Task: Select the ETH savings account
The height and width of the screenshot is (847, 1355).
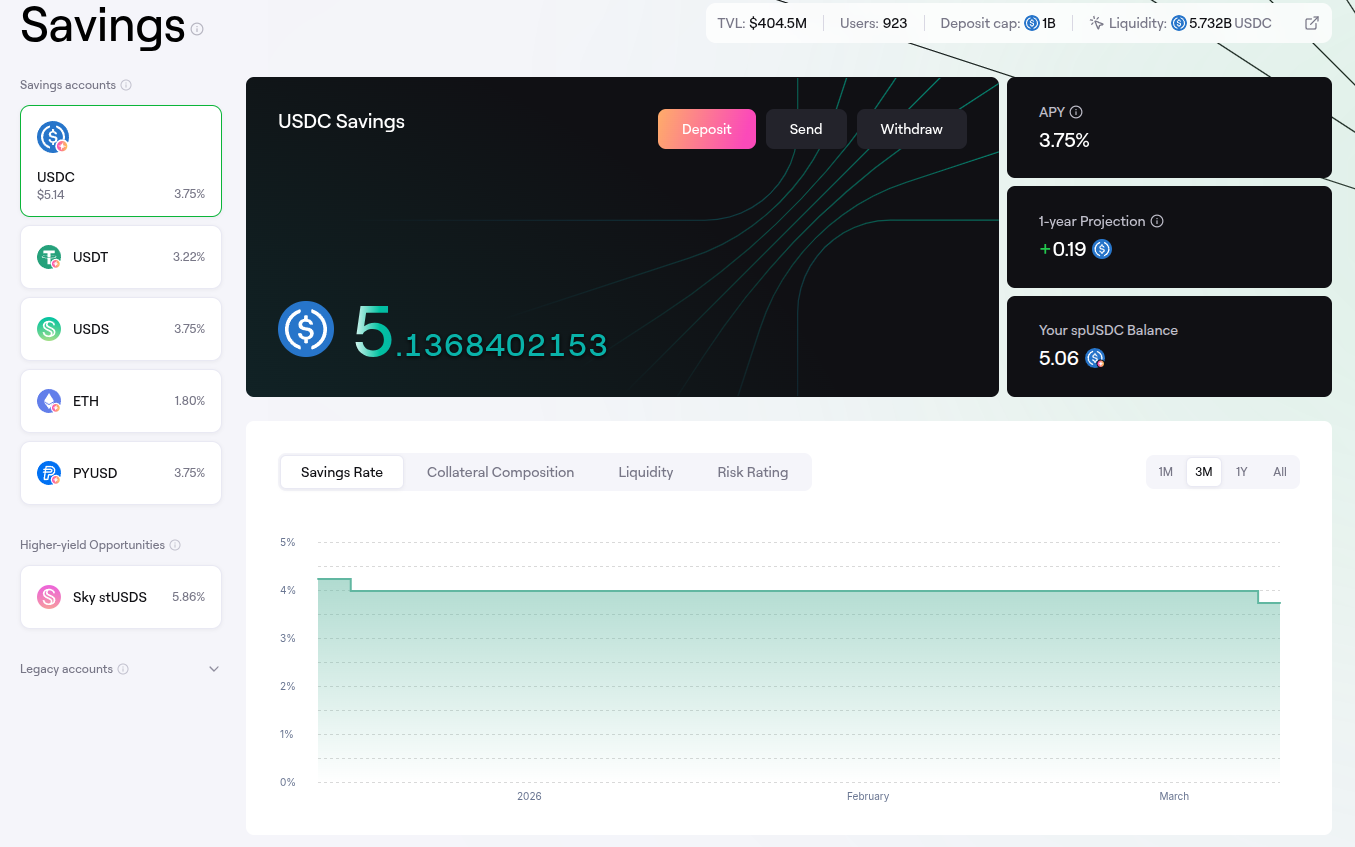Action: pyautogui.click(x=121, y=401)
